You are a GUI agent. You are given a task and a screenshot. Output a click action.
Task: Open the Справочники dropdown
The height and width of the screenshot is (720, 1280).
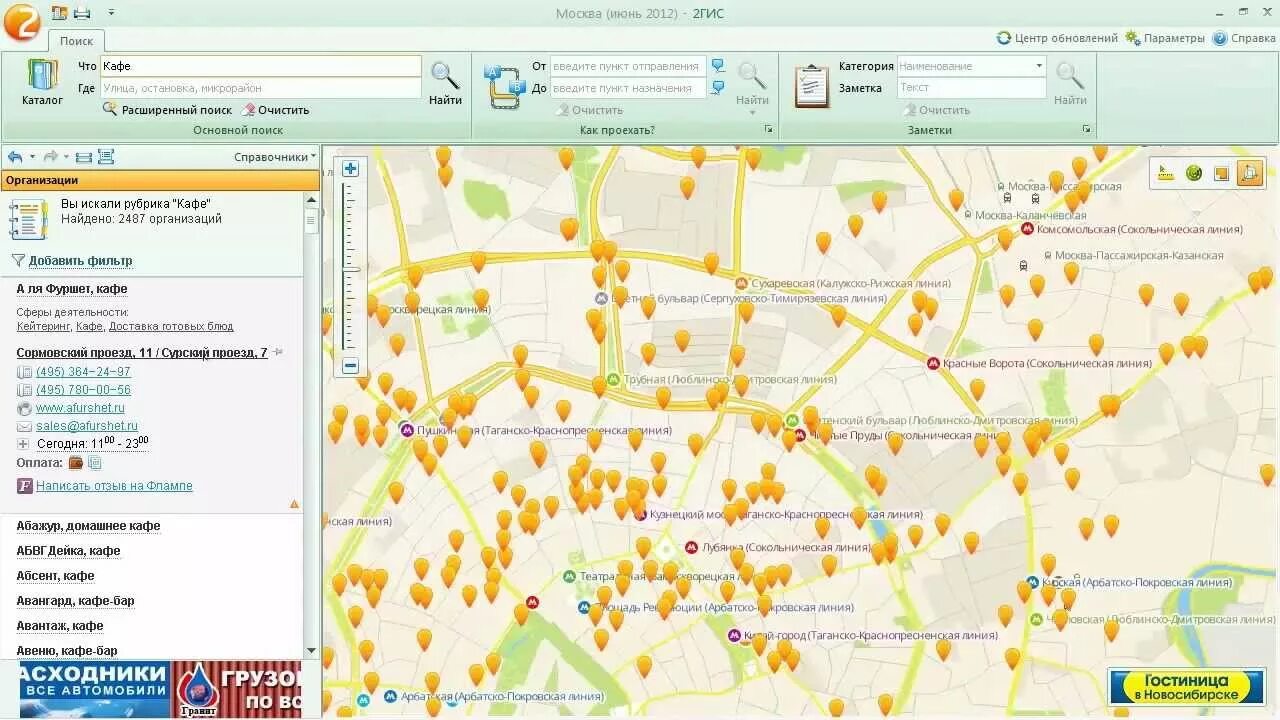275,157
